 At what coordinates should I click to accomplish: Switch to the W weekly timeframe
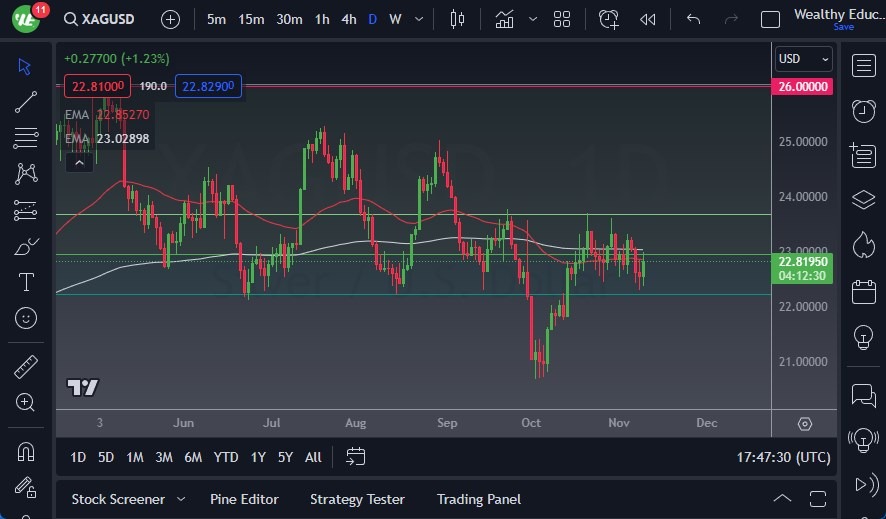396,19
